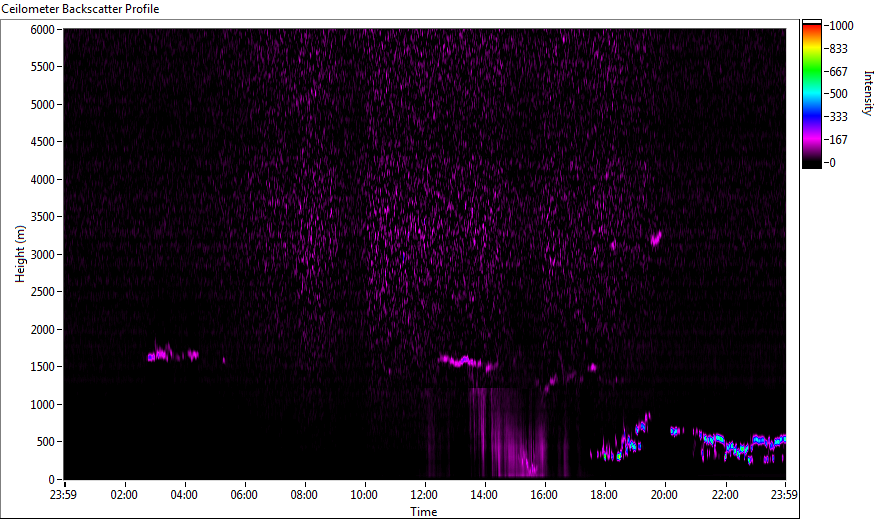878x519 pixels.
Task: Click the 4500 height tick label
Action: click(x=43, y=142)
